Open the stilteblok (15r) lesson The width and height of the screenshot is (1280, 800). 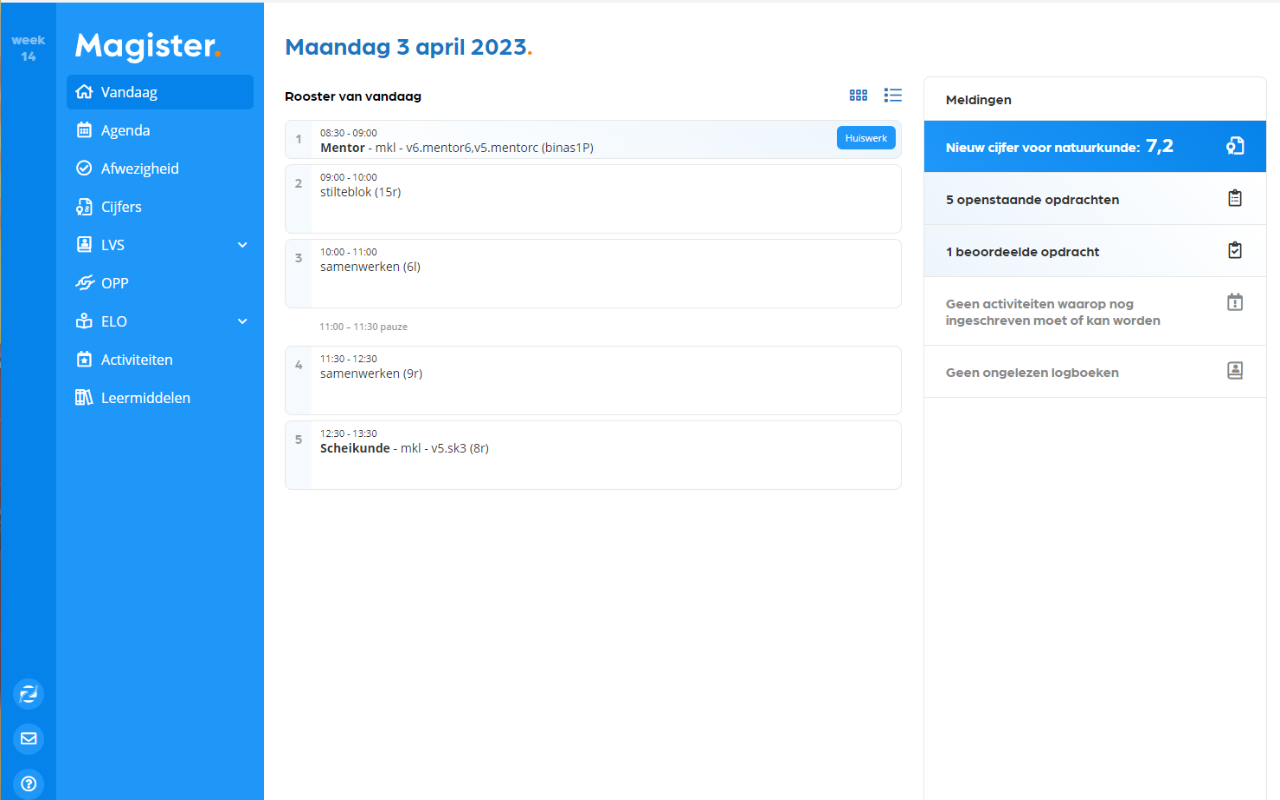tap(593, 199)
